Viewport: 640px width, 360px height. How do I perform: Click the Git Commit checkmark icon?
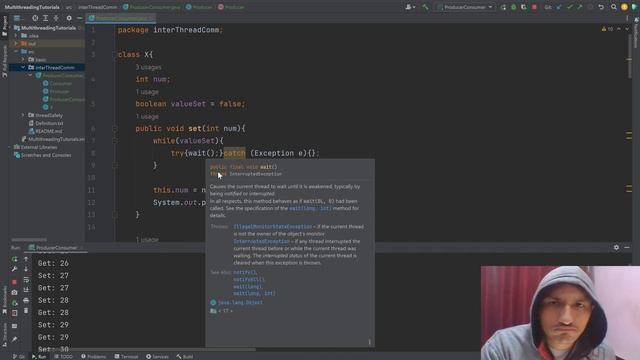[x=569, y=7]
